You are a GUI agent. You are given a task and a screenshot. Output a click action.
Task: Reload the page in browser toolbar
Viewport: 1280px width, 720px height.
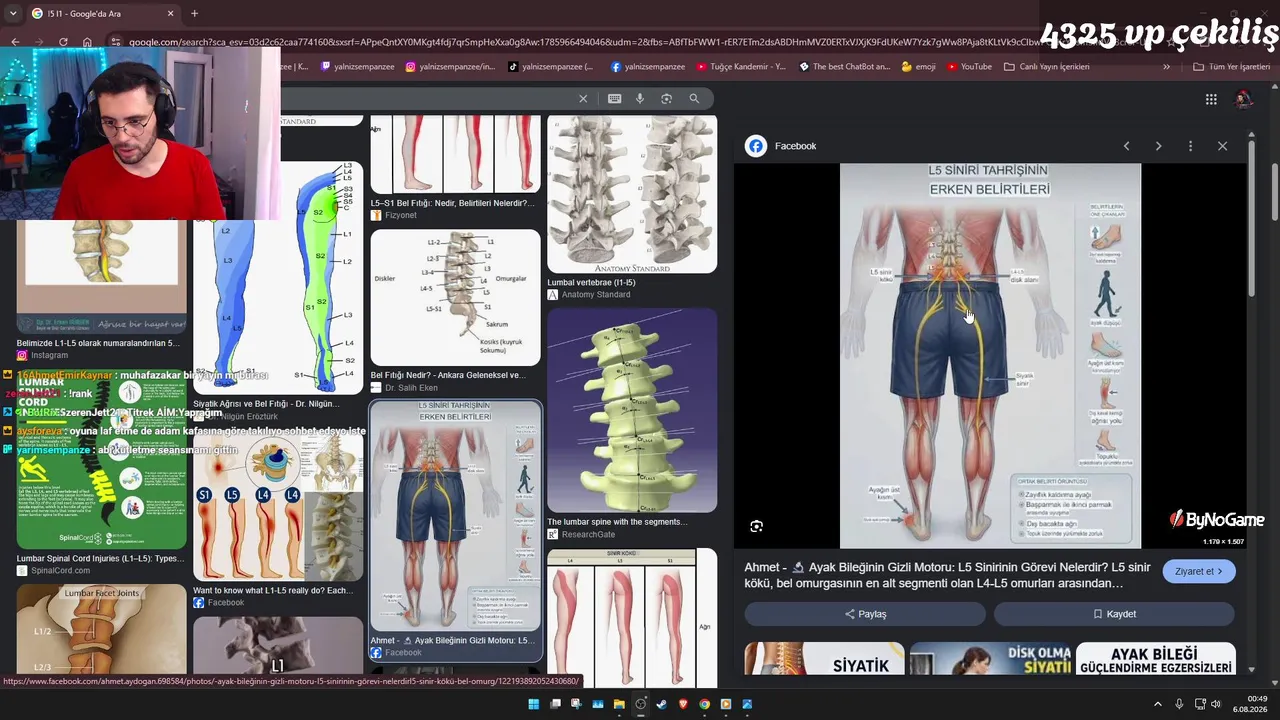(x=63, y=42)
